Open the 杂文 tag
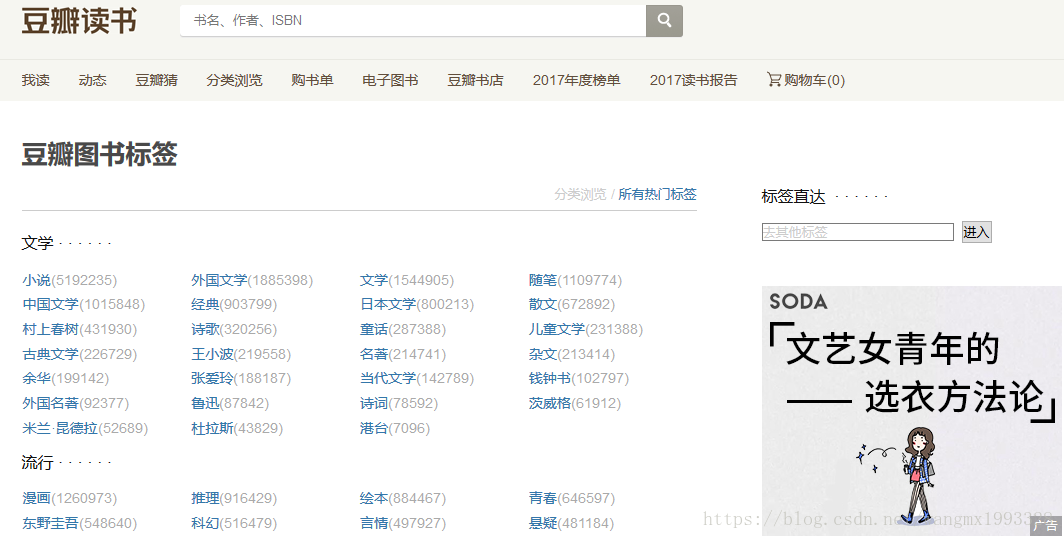1064x539 pixels. (543, 354)
